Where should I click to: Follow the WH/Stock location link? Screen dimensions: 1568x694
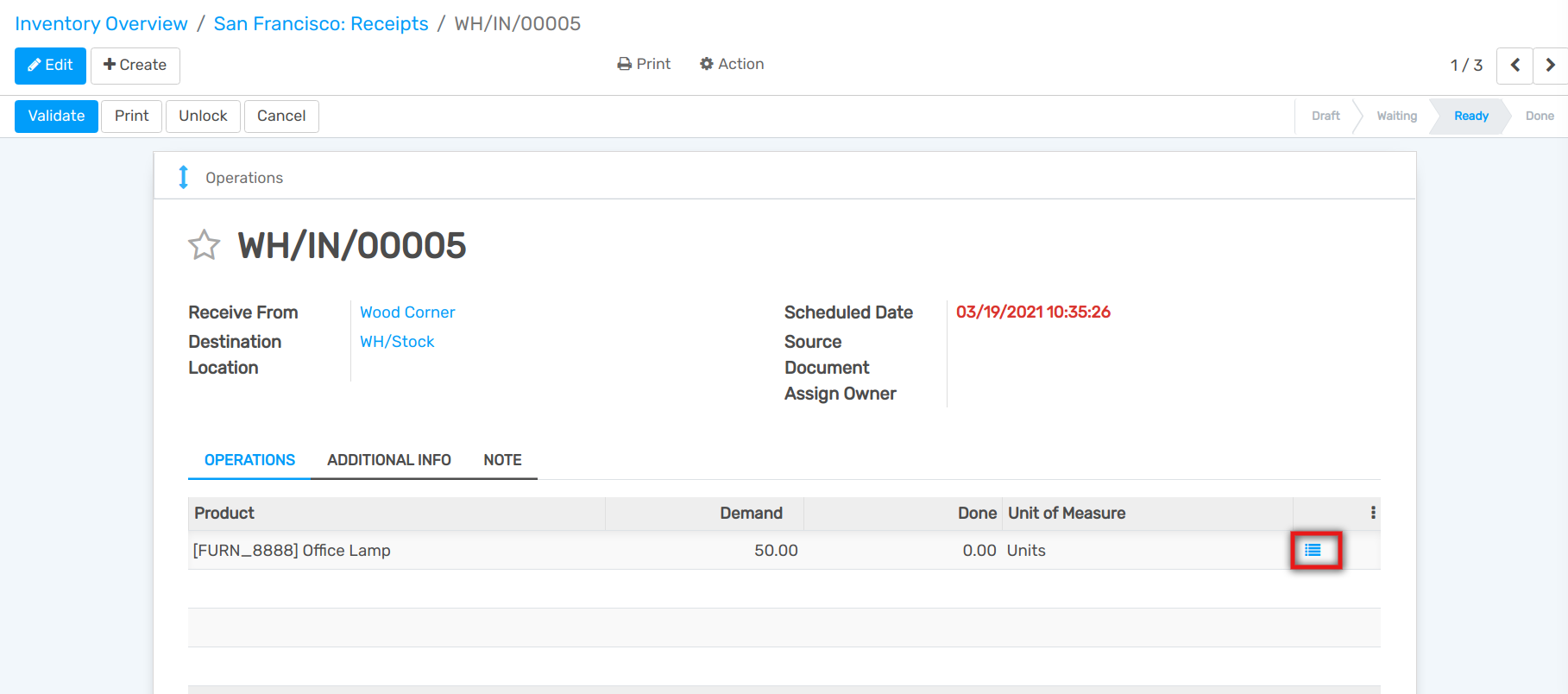point(397,342)
